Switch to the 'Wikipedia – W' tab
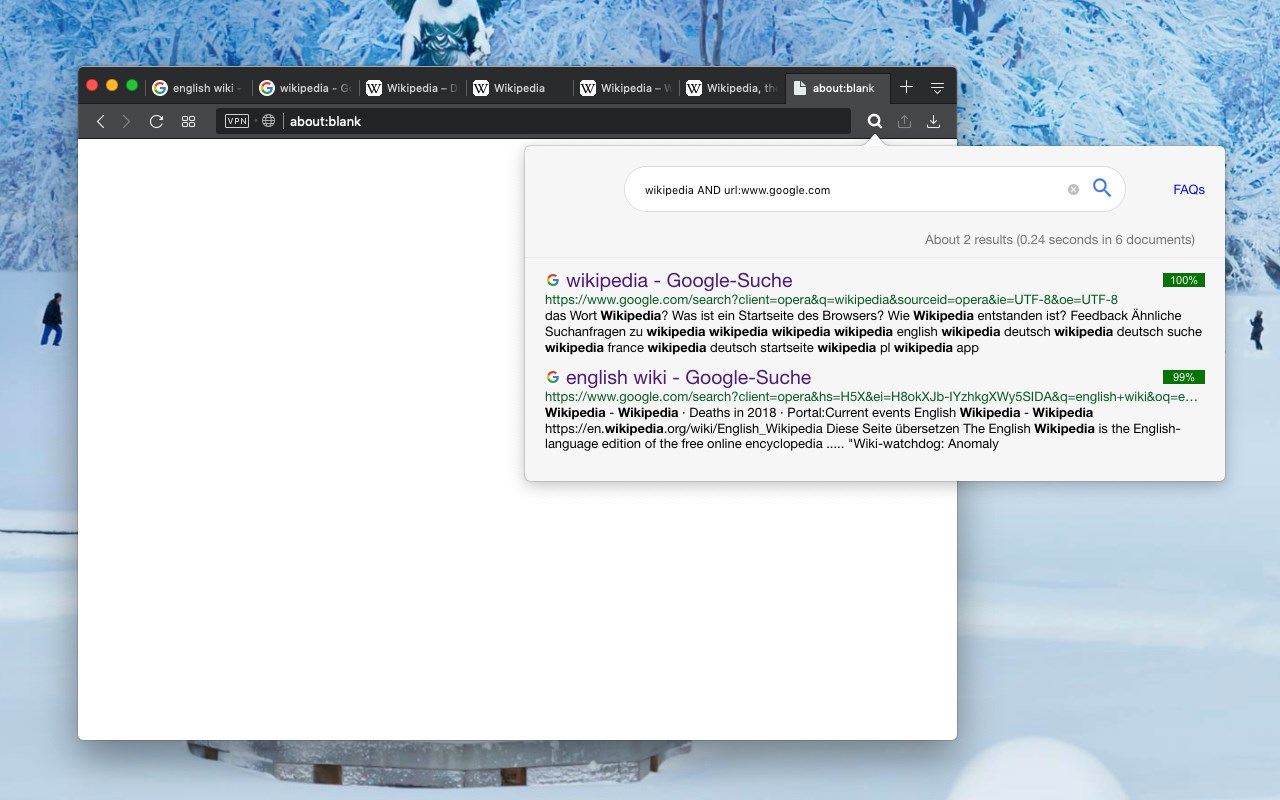 (x=626, y=88)
